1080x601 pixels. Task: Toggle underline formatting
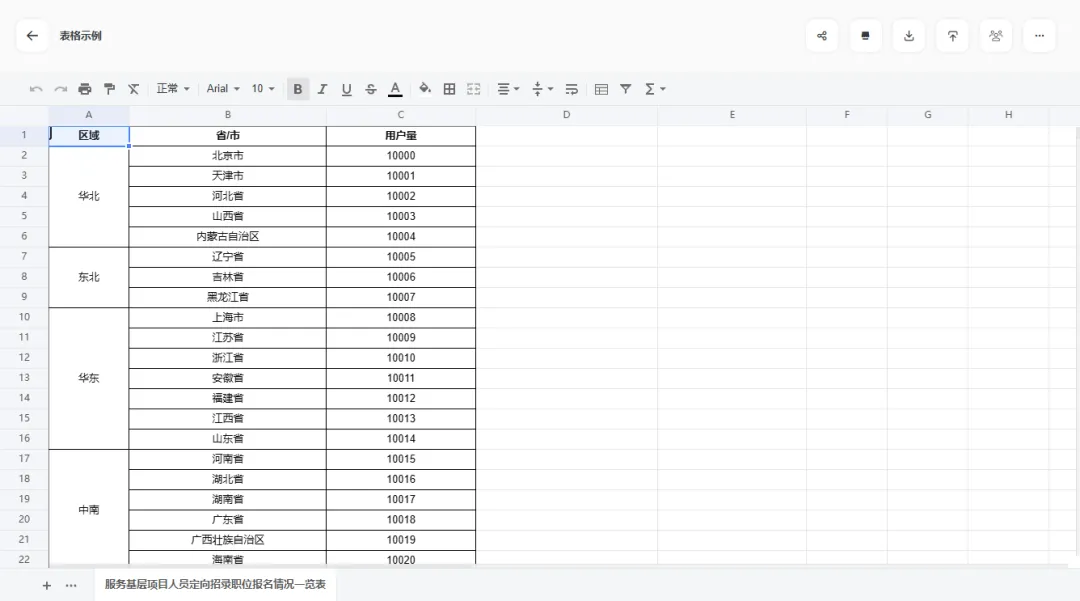point(346,89)
